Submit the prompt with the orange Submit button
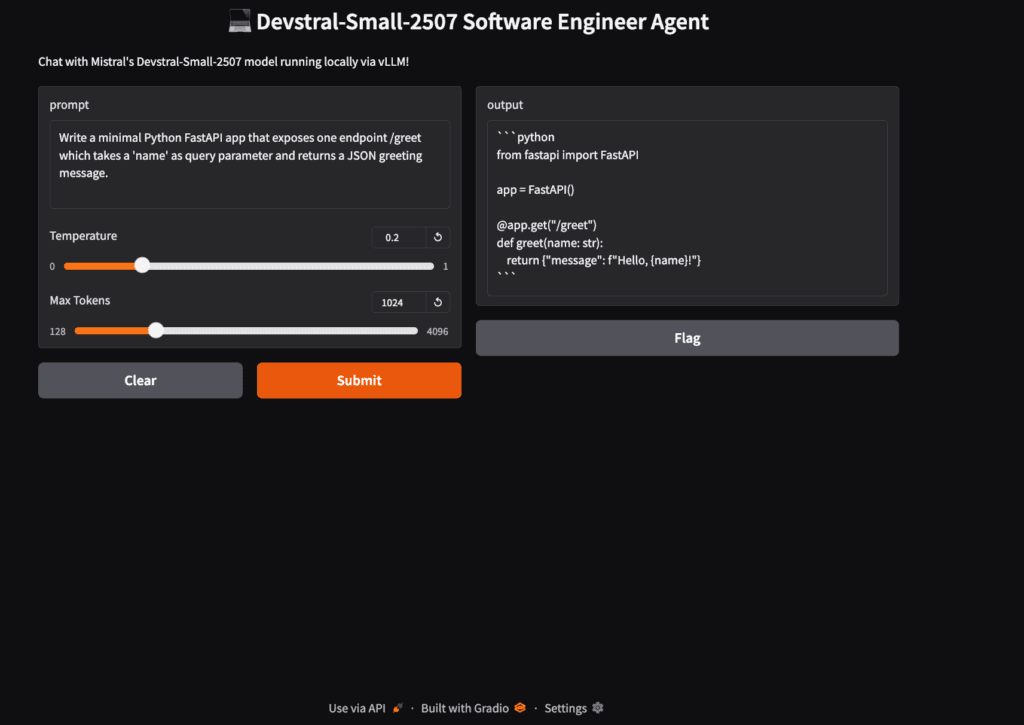The width and height of the screenshot is (1024, 725). coord(359,380)
